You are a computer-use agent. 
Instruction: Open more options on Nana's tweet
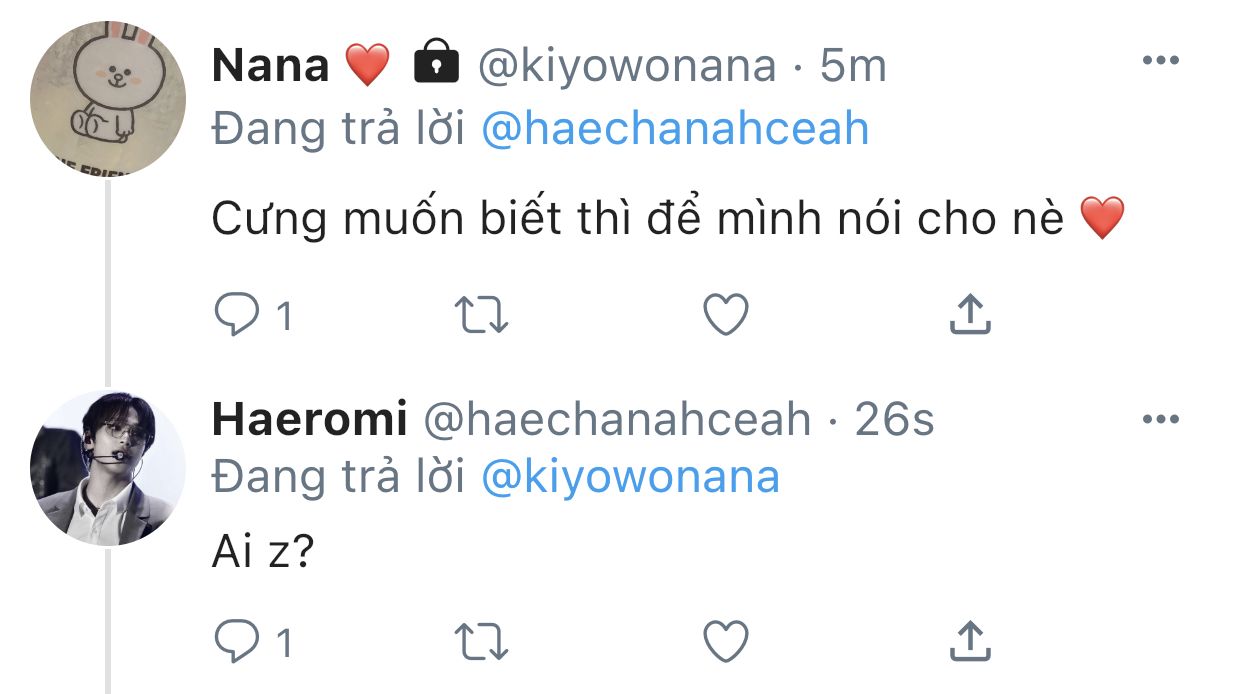click(x=1160, y=62)
